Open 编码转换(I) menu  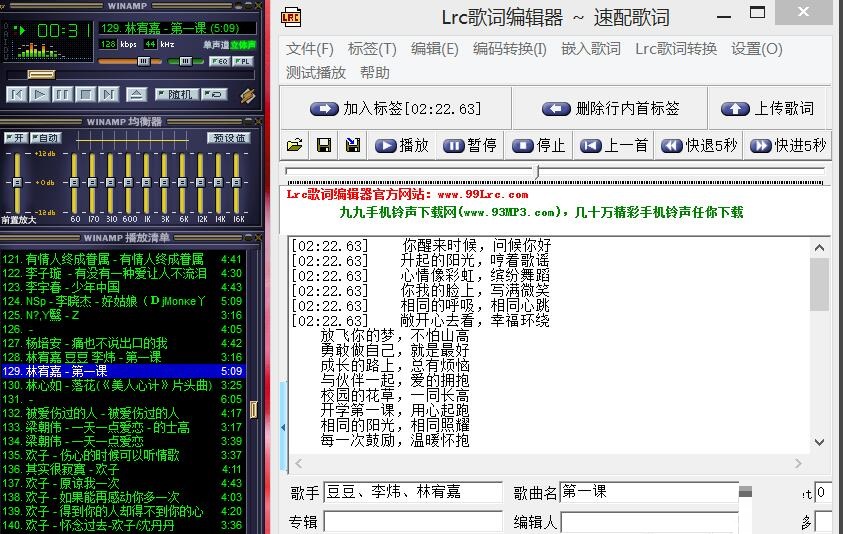510,49
